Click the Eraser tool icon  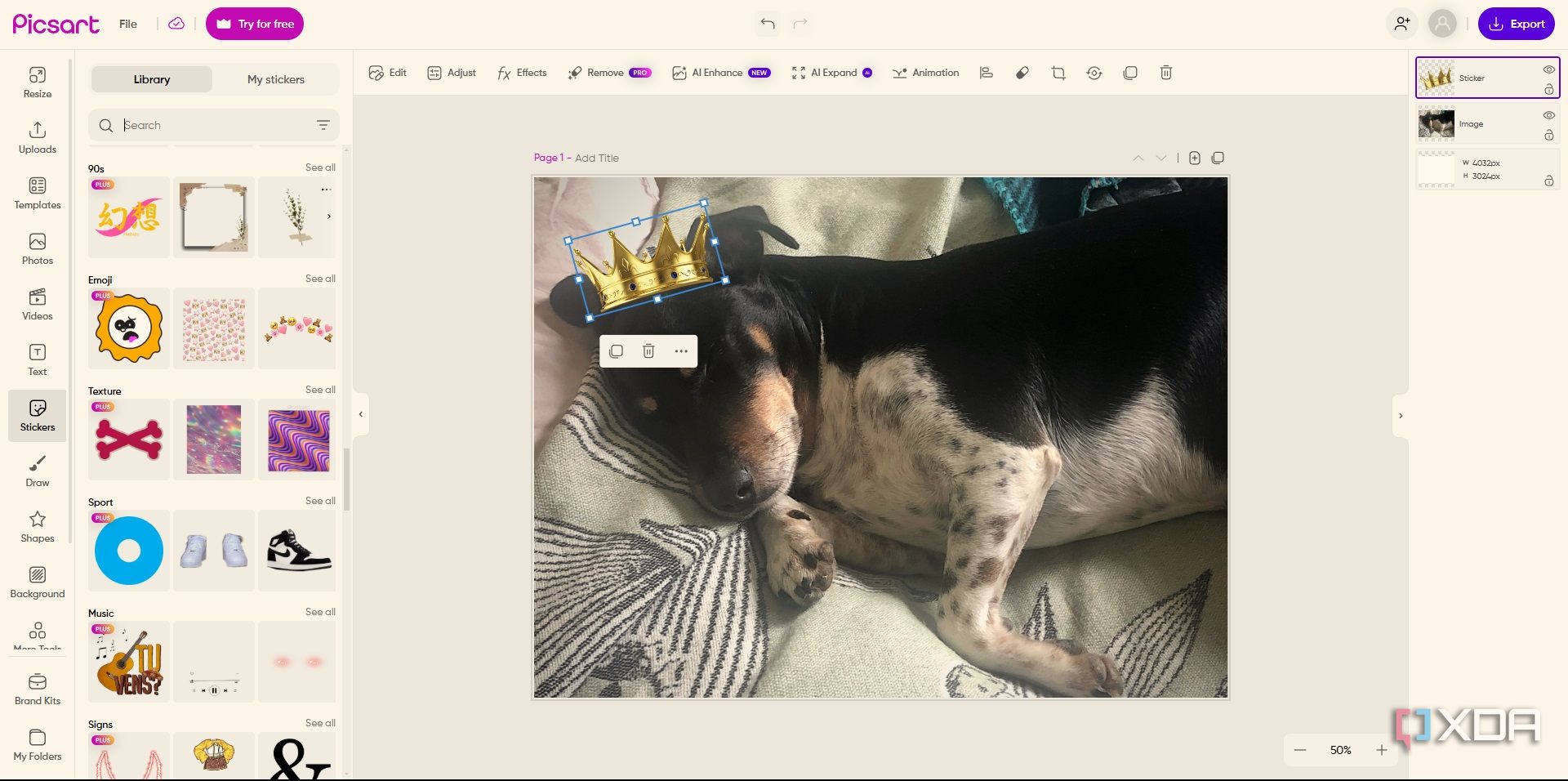point(1022,73)
